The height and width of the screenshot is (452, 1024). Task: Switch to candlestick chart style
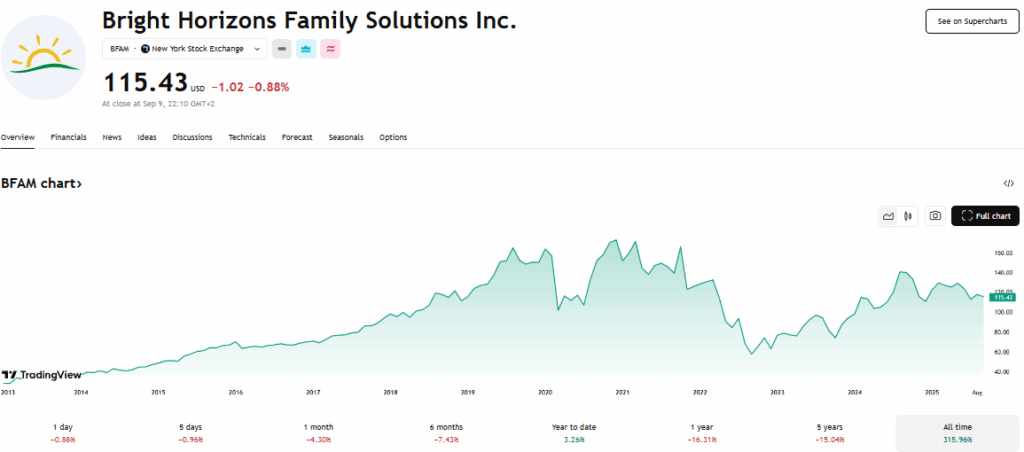(908, 216)
